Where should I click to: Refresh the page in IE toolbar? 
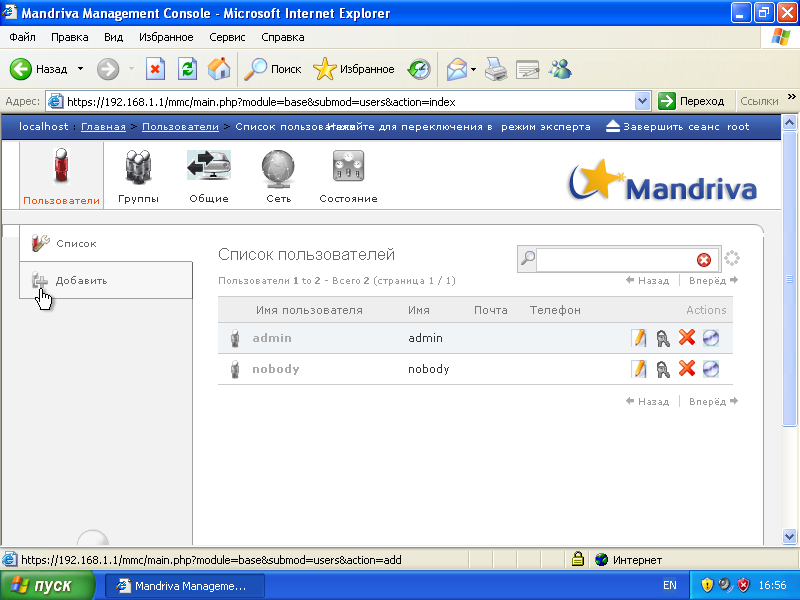click(x=187, y=69)
